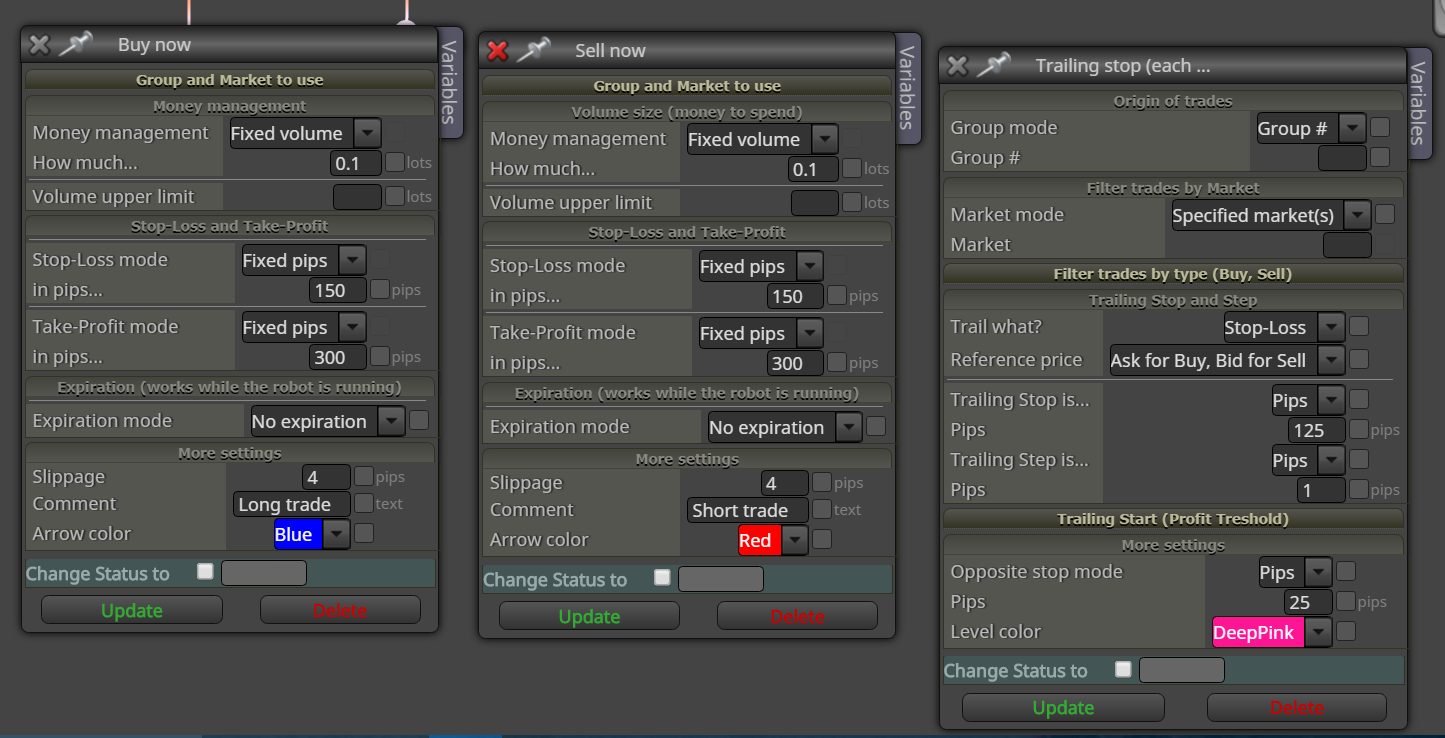Toggle Trail what checkbox in Trailing stop

1359,326
